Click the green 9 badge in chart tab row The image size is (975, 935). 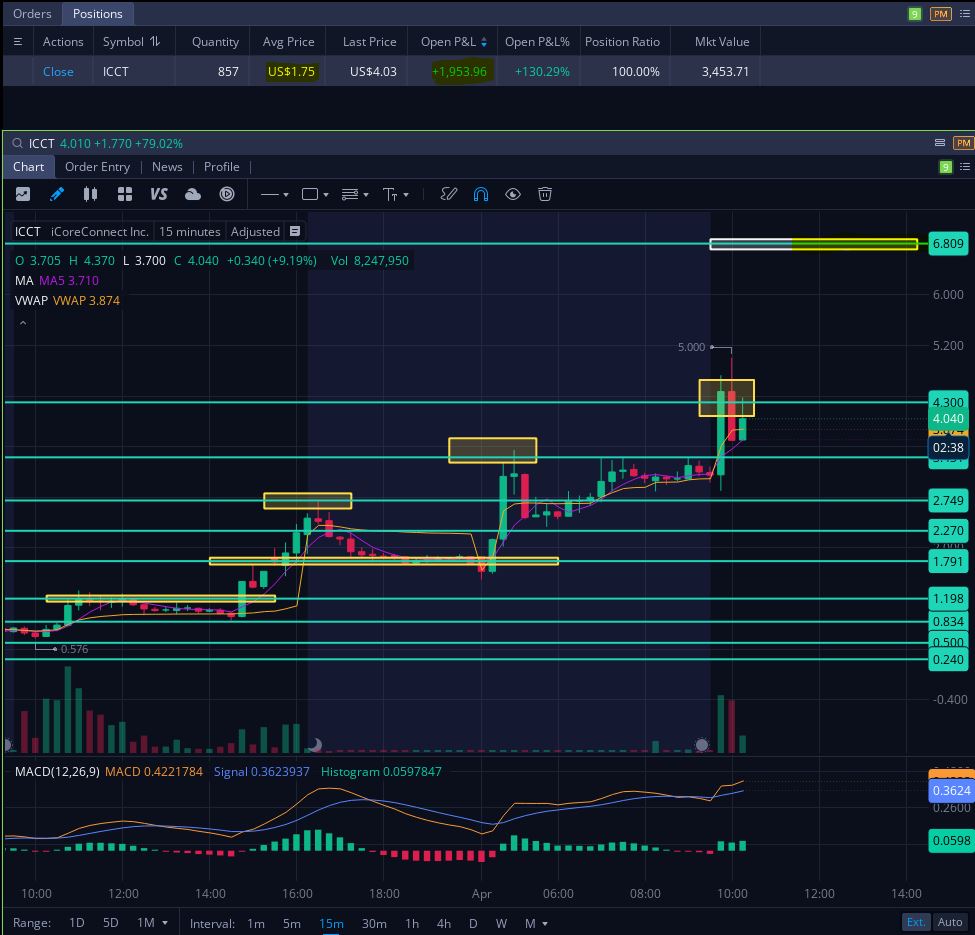(x=946, y=167)
